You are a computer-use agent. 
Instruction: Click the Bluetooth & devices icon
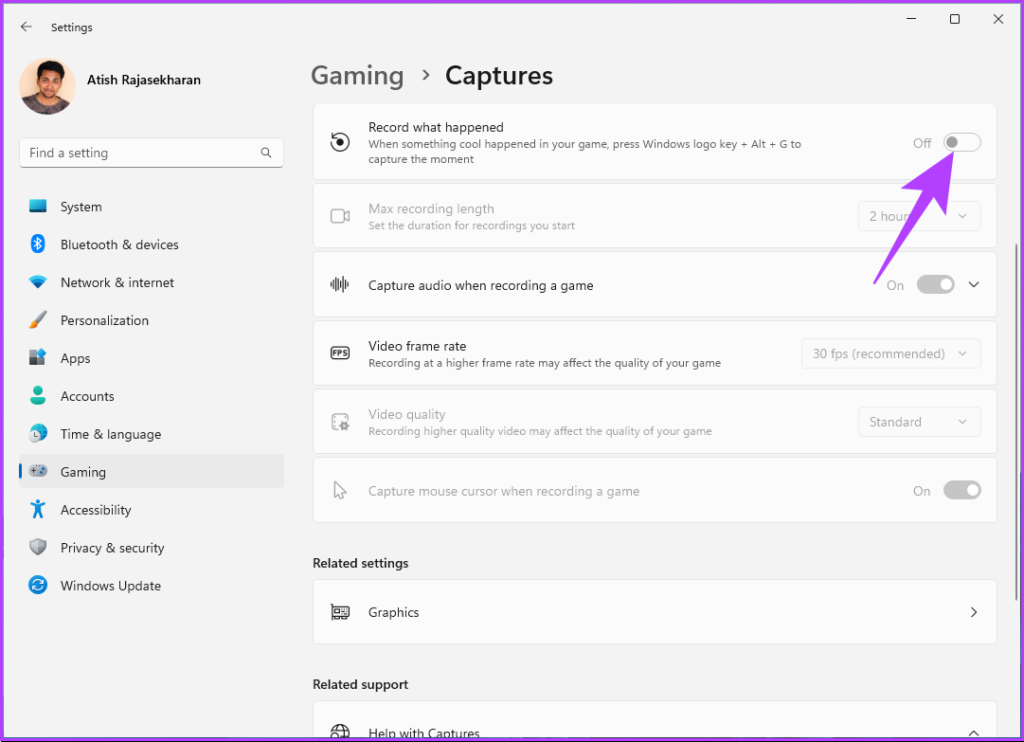pyautogui.click(x=38, y=244)
